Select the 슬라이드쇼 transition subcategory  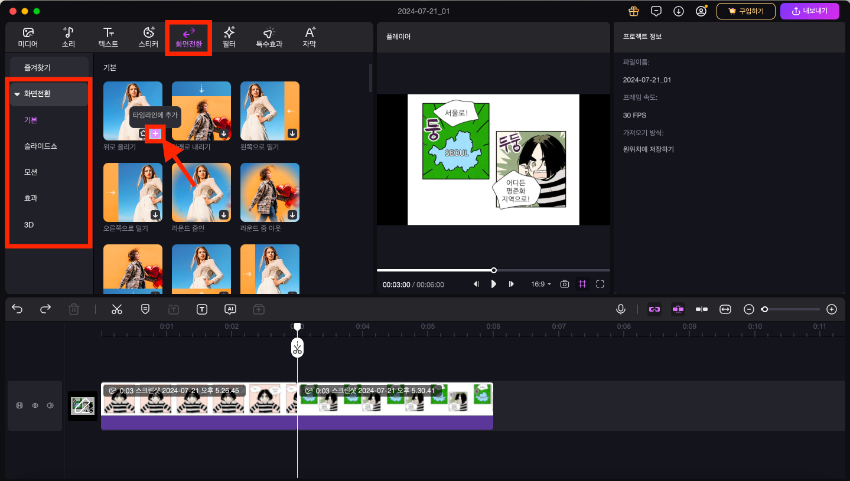coord(39,145)
